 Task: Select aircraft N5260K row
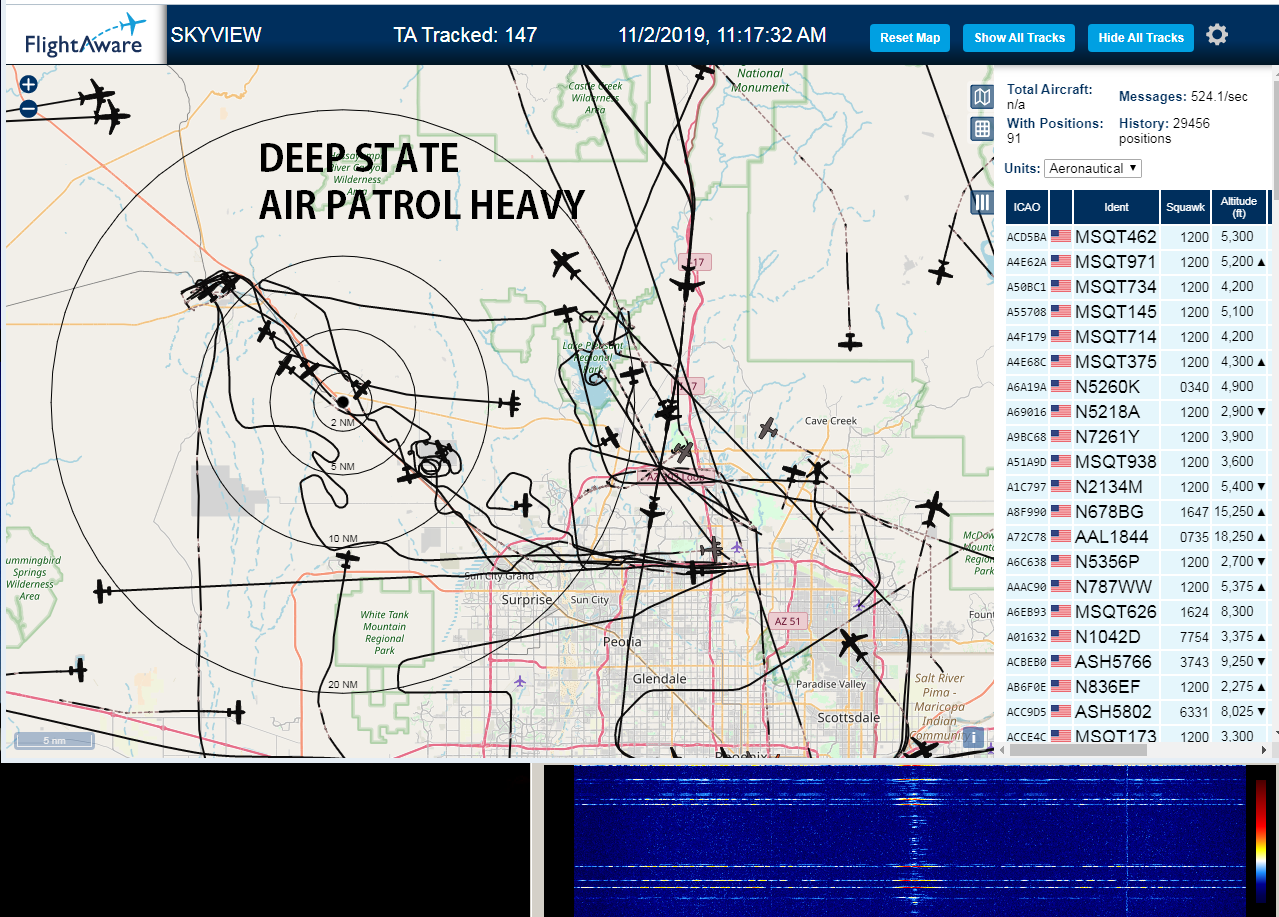(x=1137, y=387)
